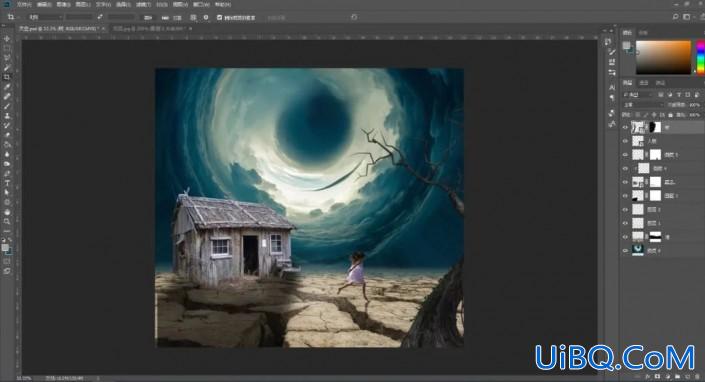Select the Healing Brush tool
Screen dimensions: 705x382
pyautogui.click(x=7, y=97)
